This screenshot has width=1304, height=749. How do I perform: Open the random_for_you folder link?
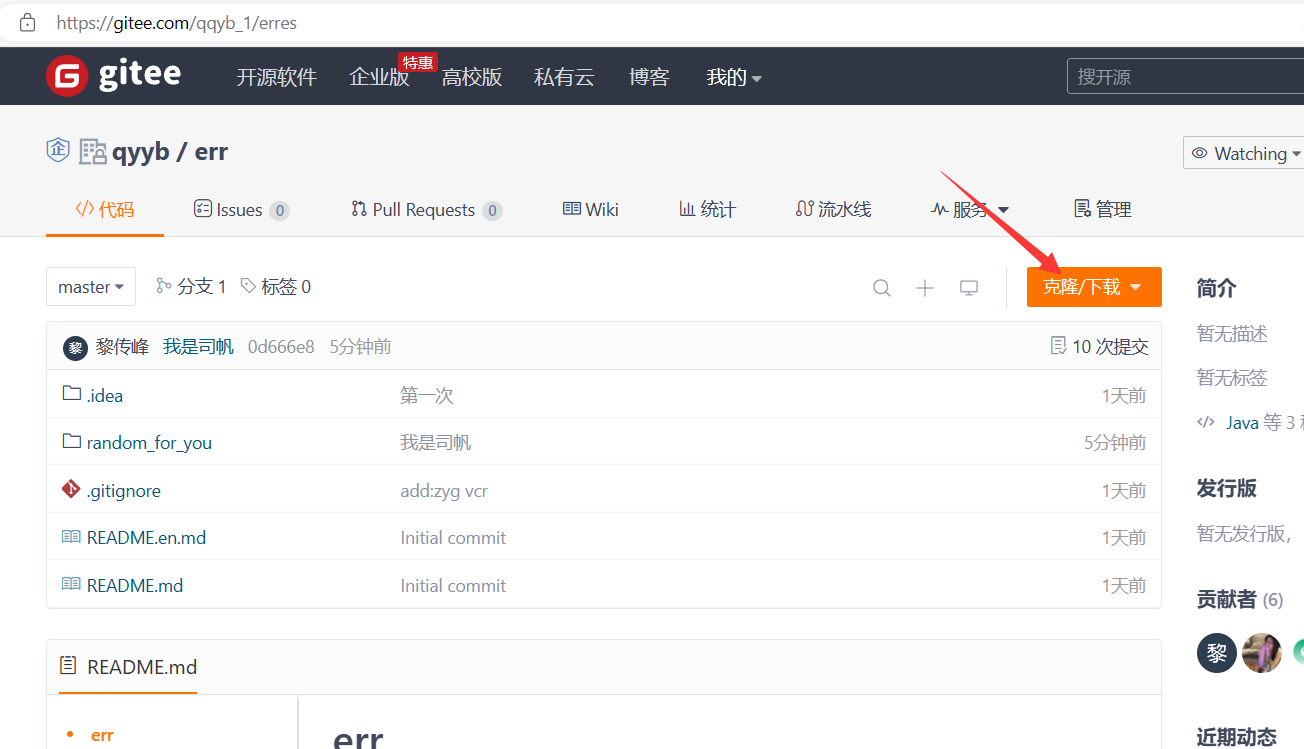point(149,442)
